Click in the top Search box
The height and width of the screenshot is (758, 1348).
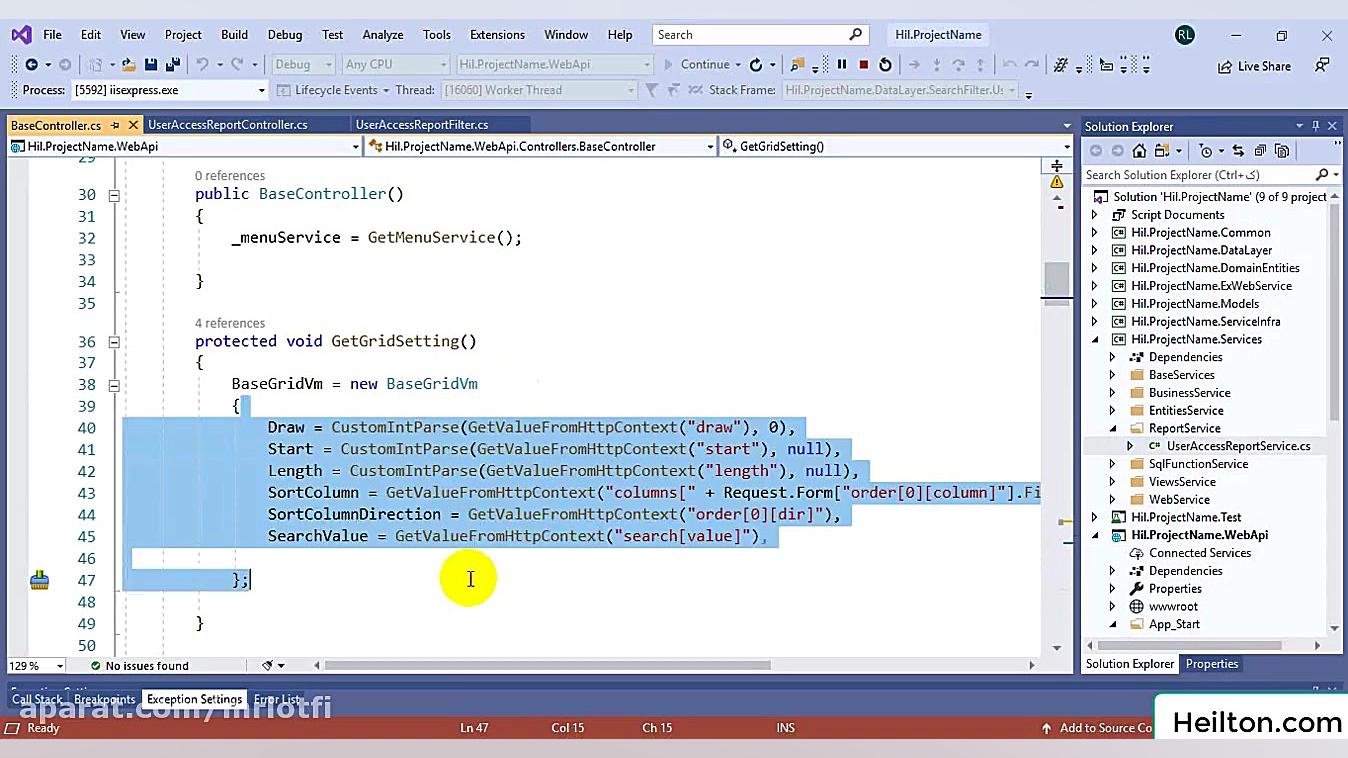coord(760,35)
